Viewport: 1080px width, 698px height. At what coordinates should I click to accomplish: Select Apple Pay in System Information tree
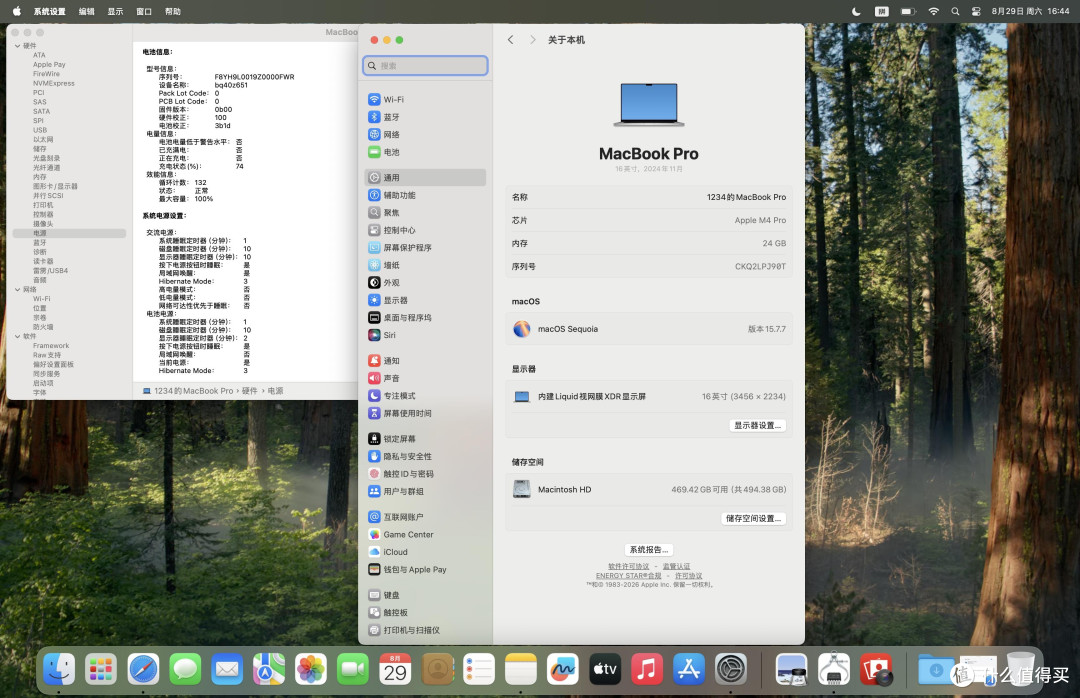(49, 65)
